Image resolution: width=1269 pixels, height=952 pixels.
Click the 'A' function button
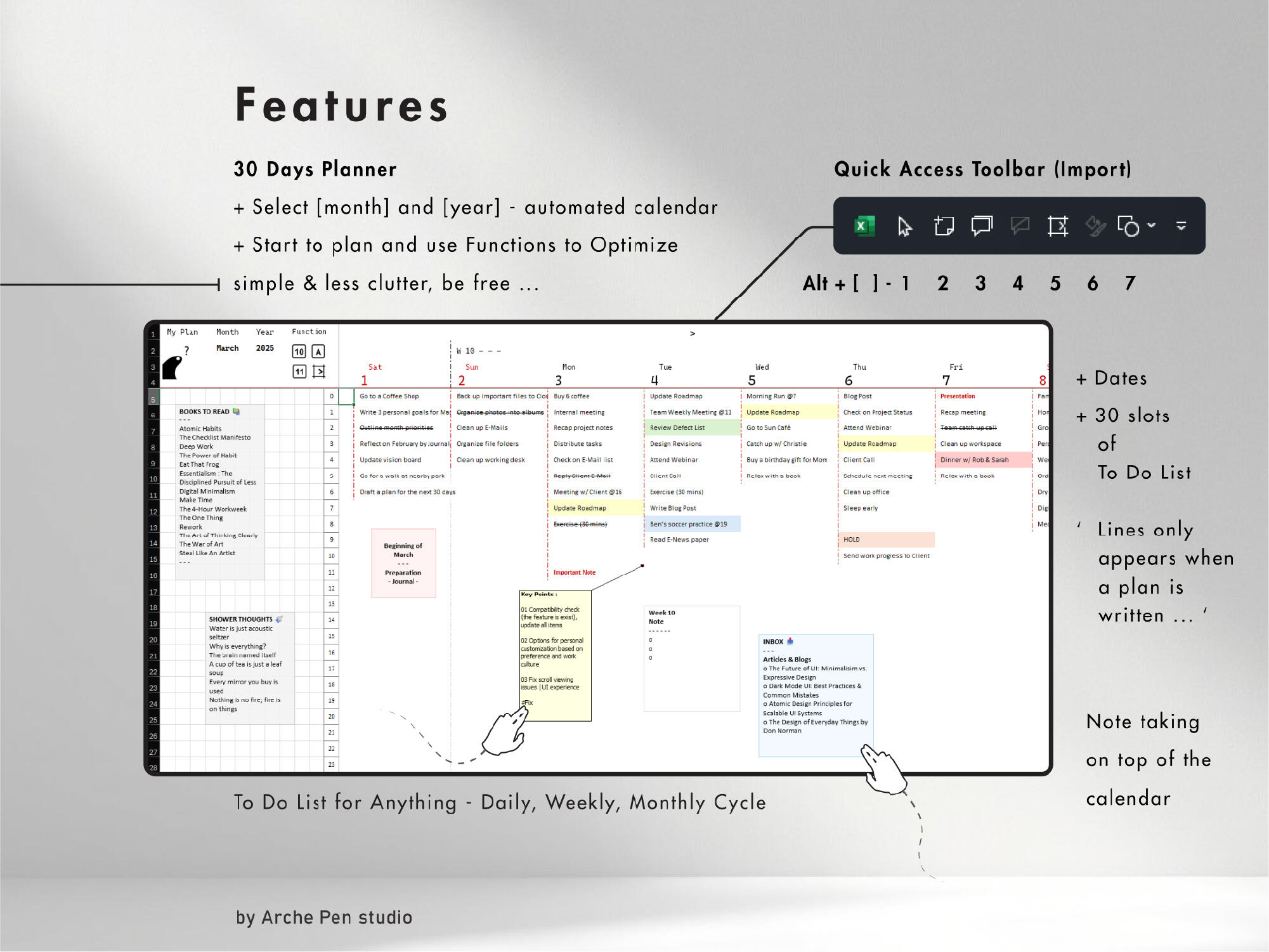click(x=318, y=351)
